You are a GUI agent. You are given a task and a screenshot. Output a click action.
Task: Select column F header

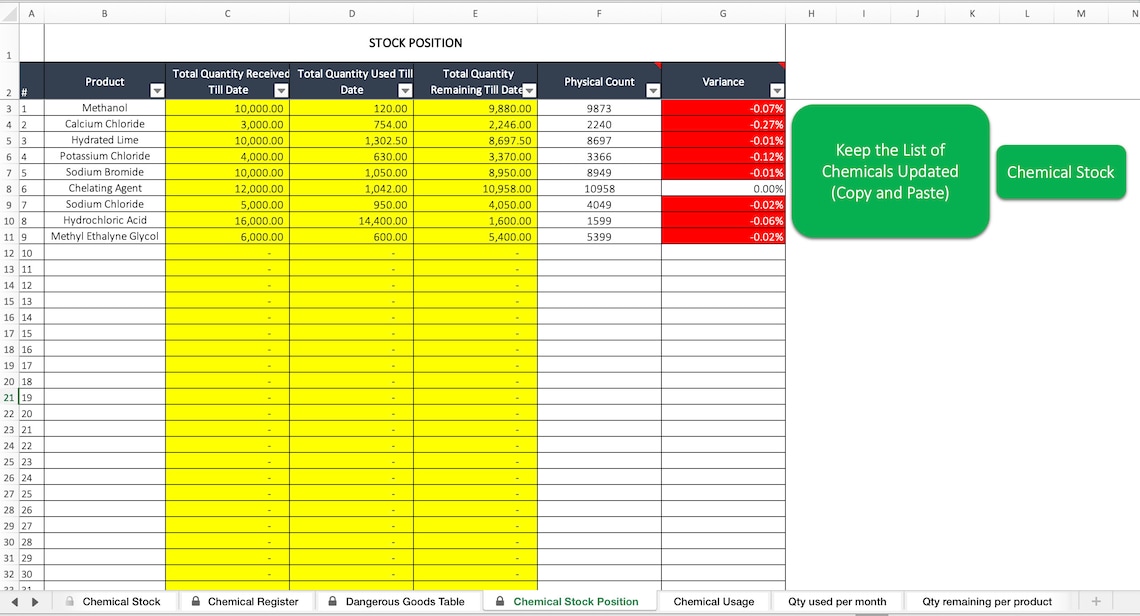[x=598, y=13]
